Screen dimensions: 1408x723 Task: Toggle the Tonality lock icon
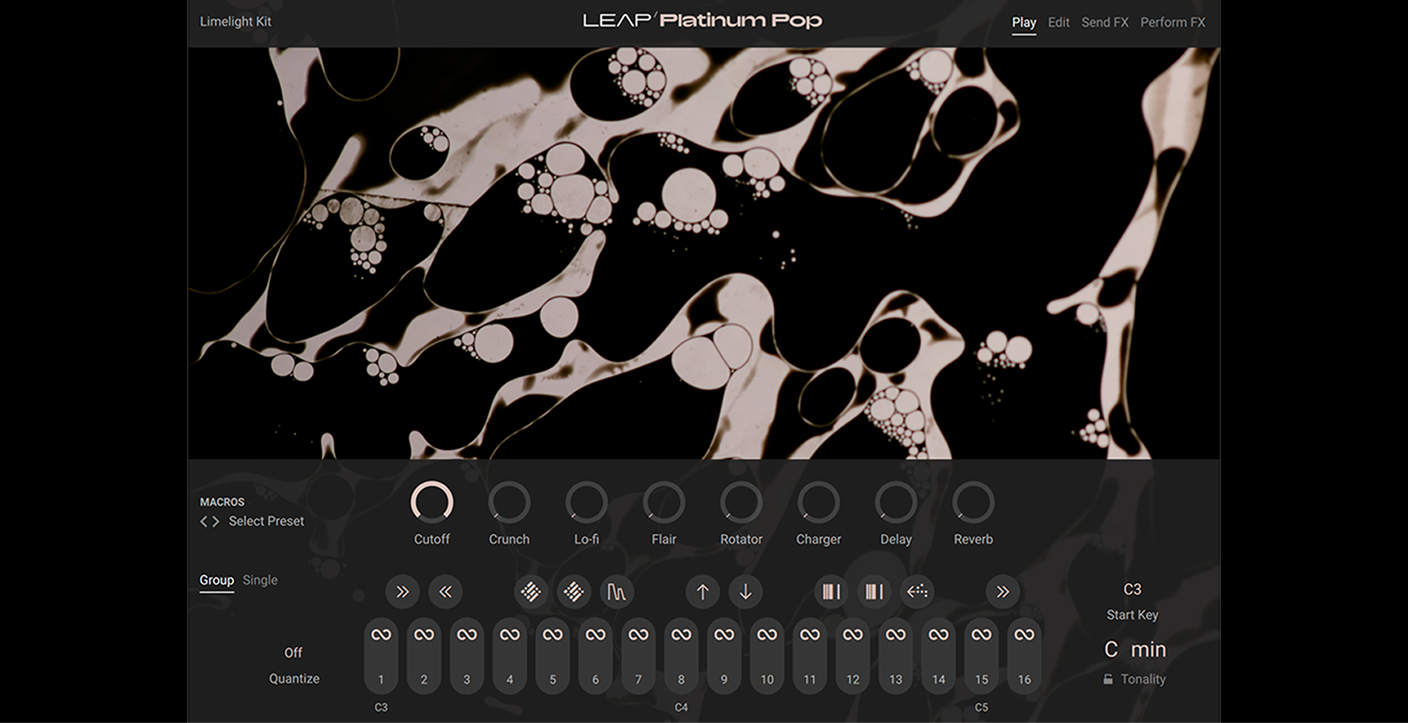click(x=1108, y=678)
